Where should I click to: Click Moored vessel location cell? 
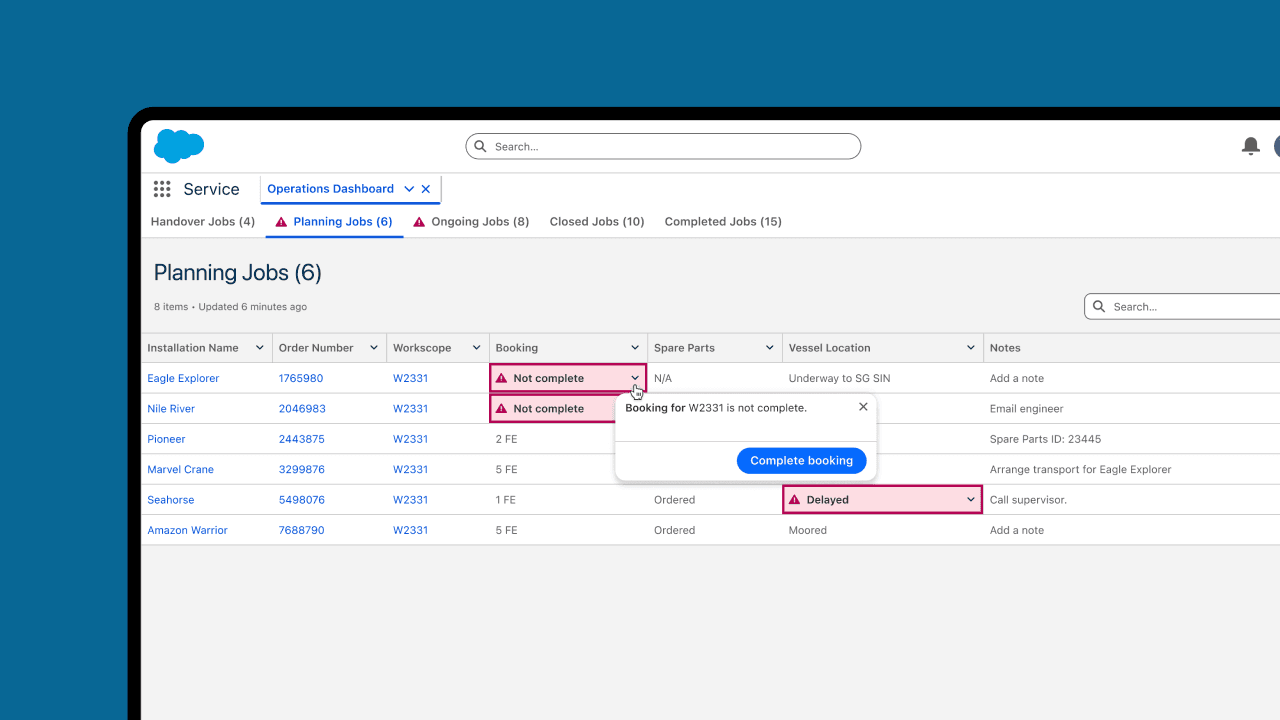click(808, 530)
